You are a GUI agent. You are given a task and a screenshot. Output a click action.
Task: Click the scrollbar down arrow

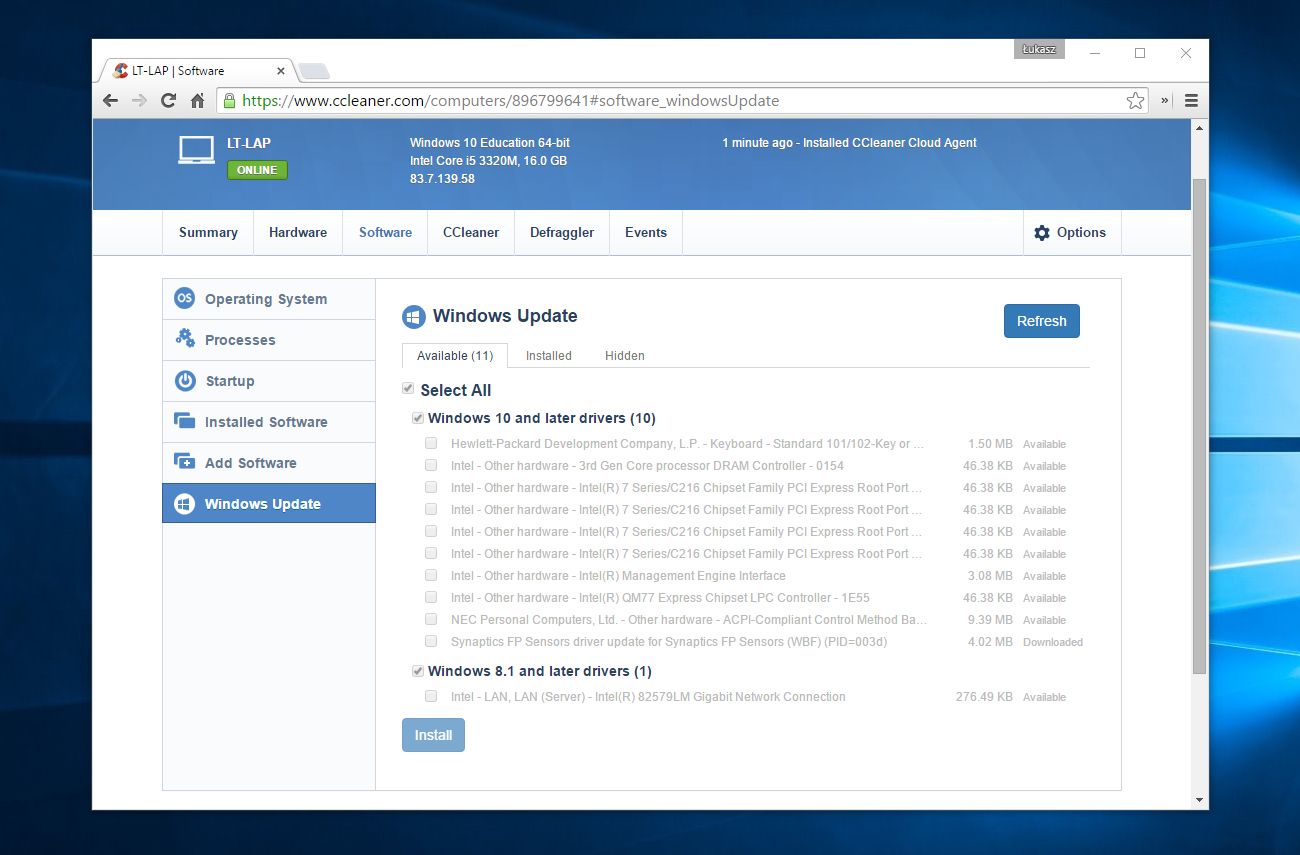click(x=1200, y=800)
